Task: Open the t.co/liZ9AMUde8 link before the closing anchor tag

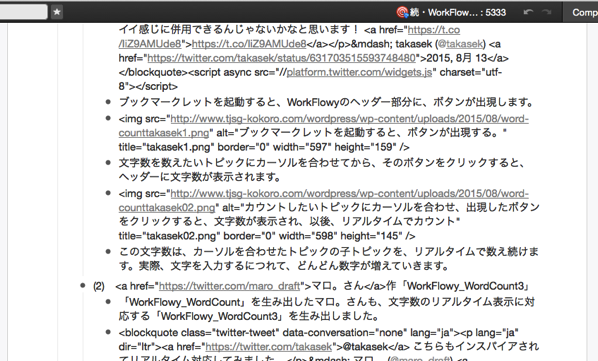Action: (249, 44)
